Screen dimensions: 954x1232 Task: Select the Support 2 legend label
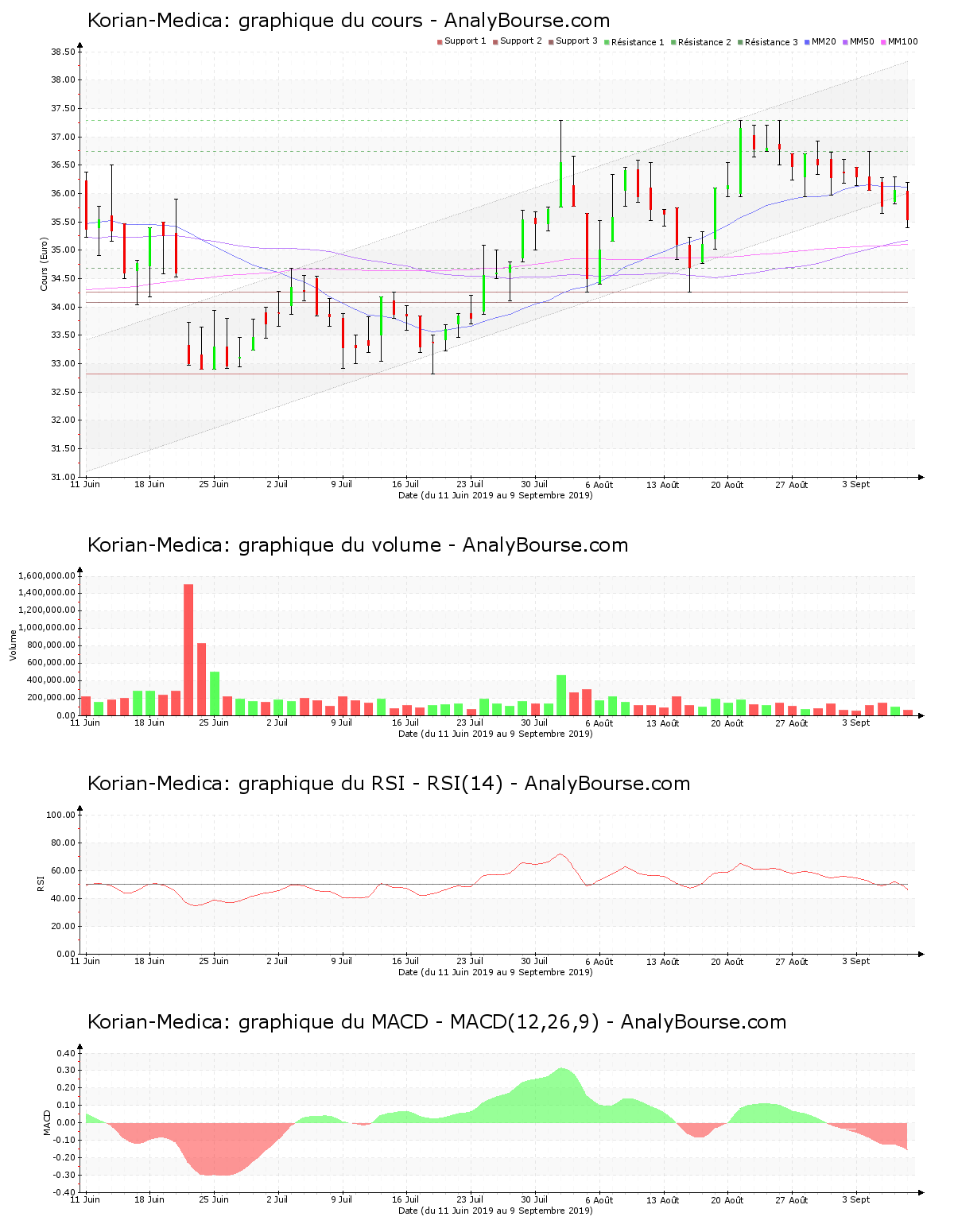tap(521, 41)
